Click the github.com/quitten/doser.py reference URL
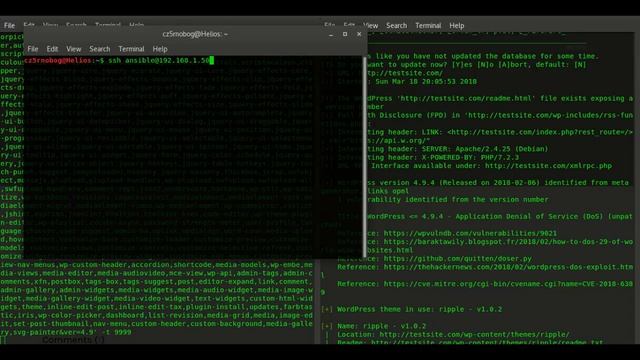The width and height of the screenshot is (640, 360). [x=458, y=259]
